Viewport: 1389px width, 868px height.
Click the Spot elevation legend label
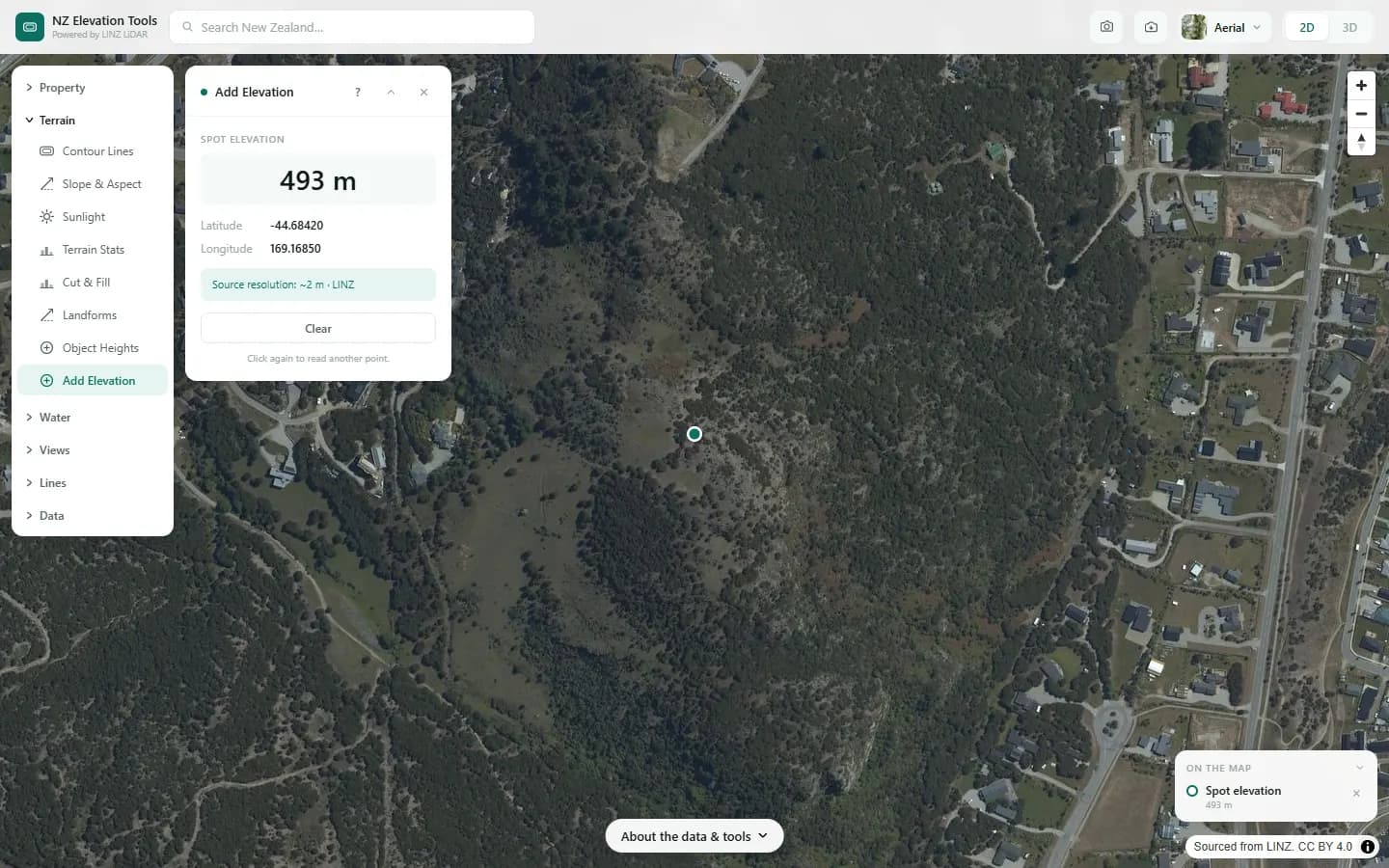point(1243,791)
